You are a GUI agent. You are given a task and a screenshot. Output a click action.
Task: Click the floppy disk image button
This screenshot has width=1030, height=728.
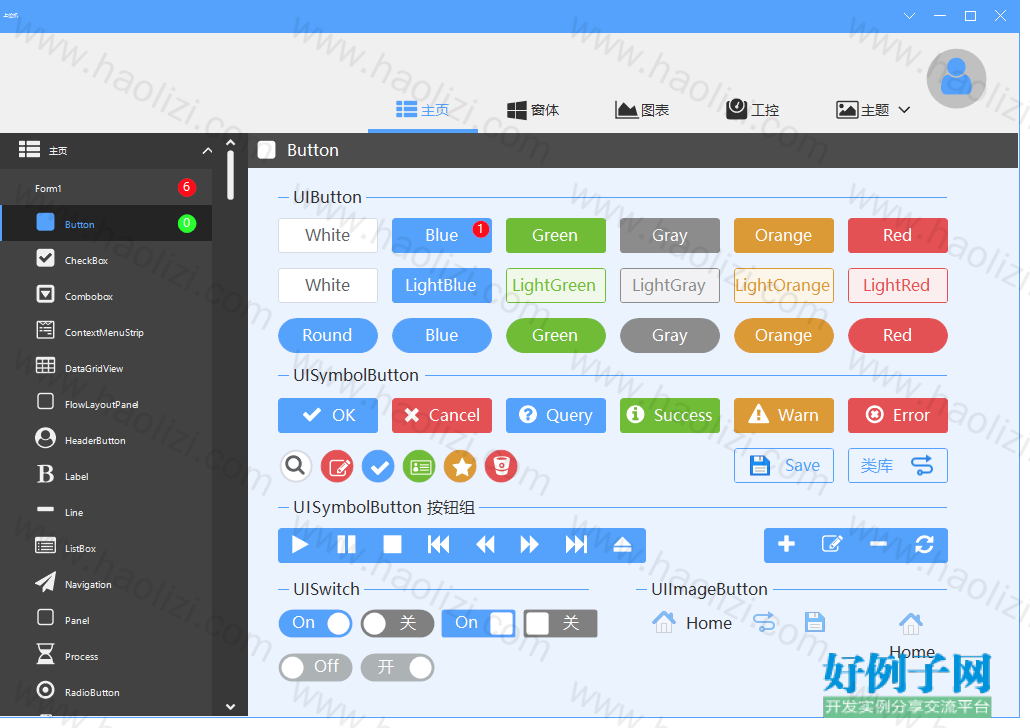coord(815,622)
